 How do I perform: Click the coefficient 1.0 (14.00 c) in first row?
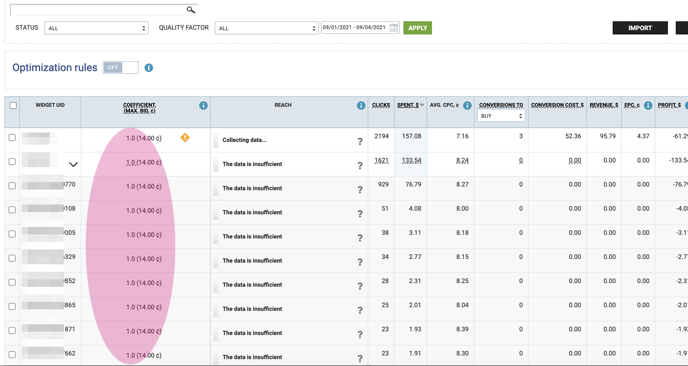[143, 138]
